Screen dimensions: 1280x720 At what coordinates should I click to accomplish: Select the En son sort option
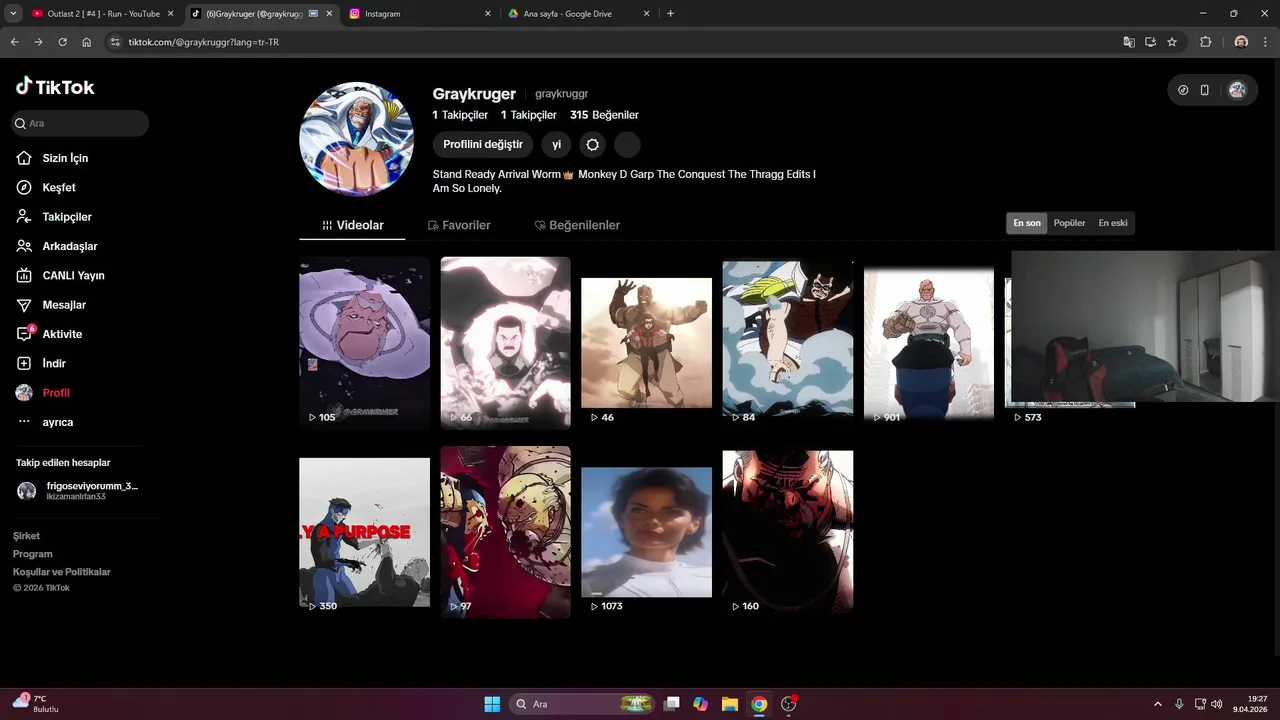tap(1027, 223)
